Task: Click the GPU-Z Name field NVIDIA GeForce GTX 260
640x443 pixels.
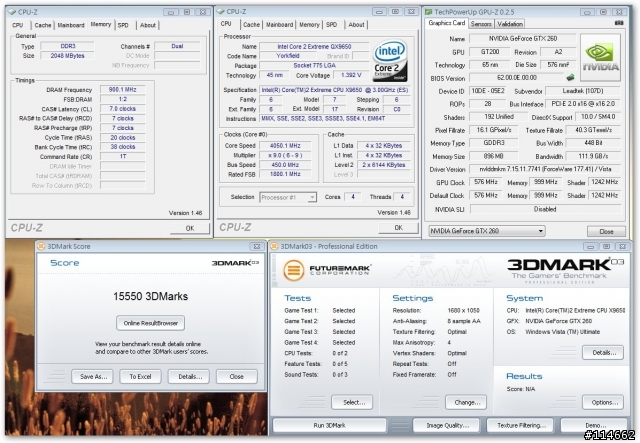Action: click(x=523, y=38)
